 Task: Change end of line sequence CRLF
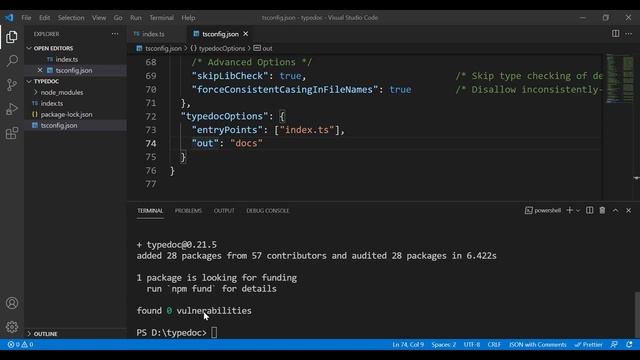point(494,345)
